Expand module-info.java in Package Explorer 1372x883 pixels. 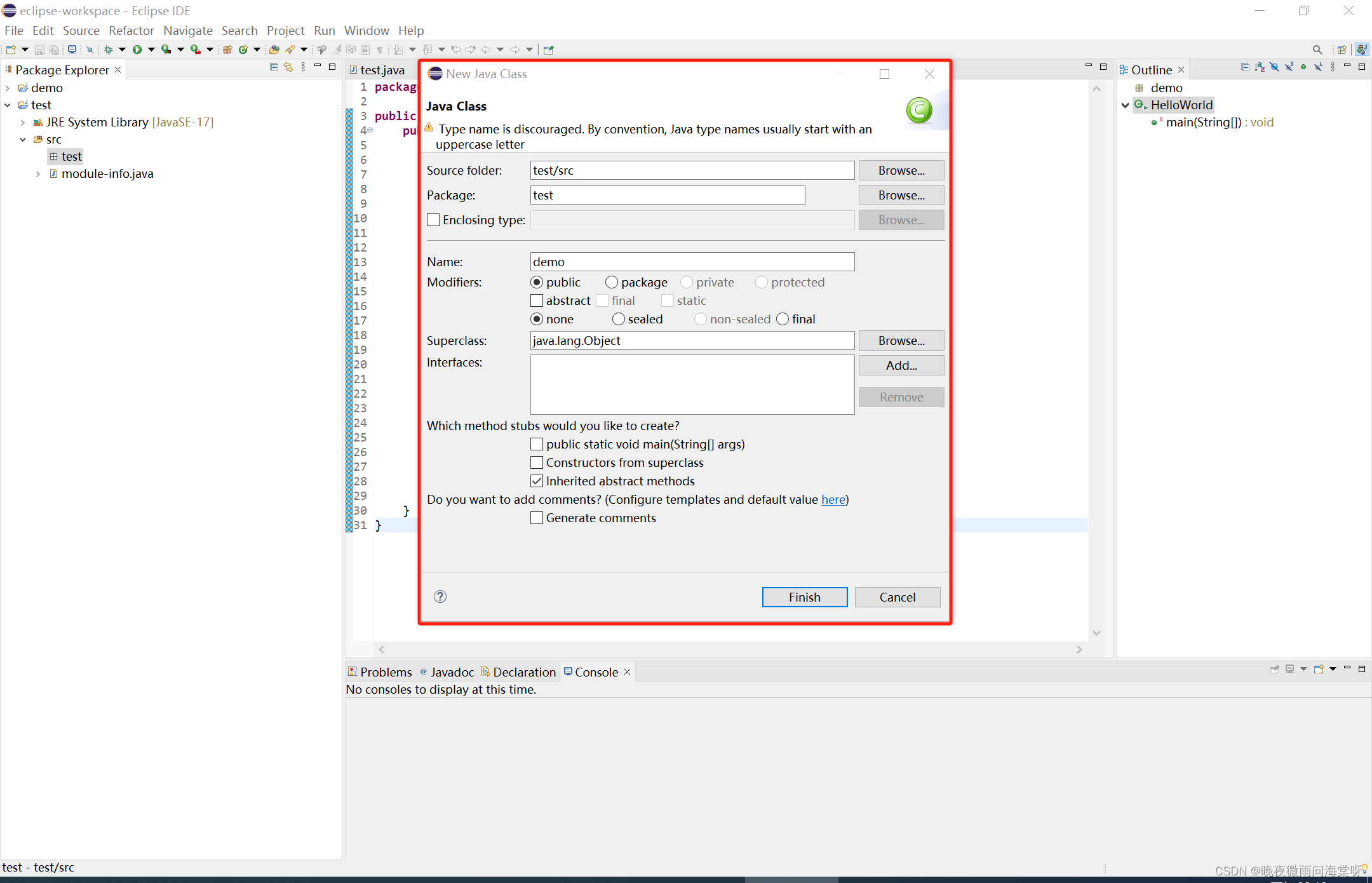coord(38,173)
